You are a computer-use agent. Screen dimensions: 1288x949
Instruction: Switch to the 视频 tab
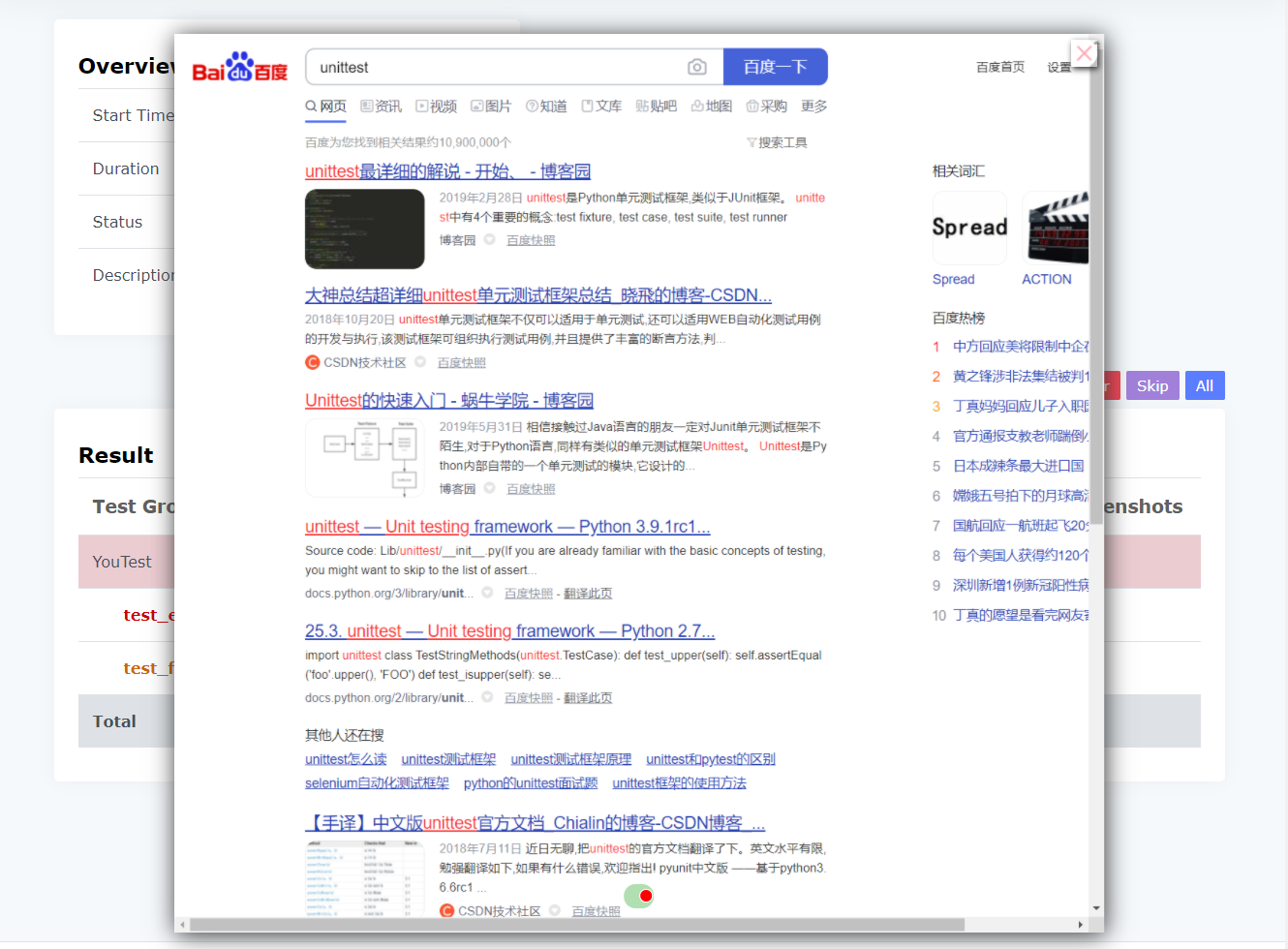(436, 107)
